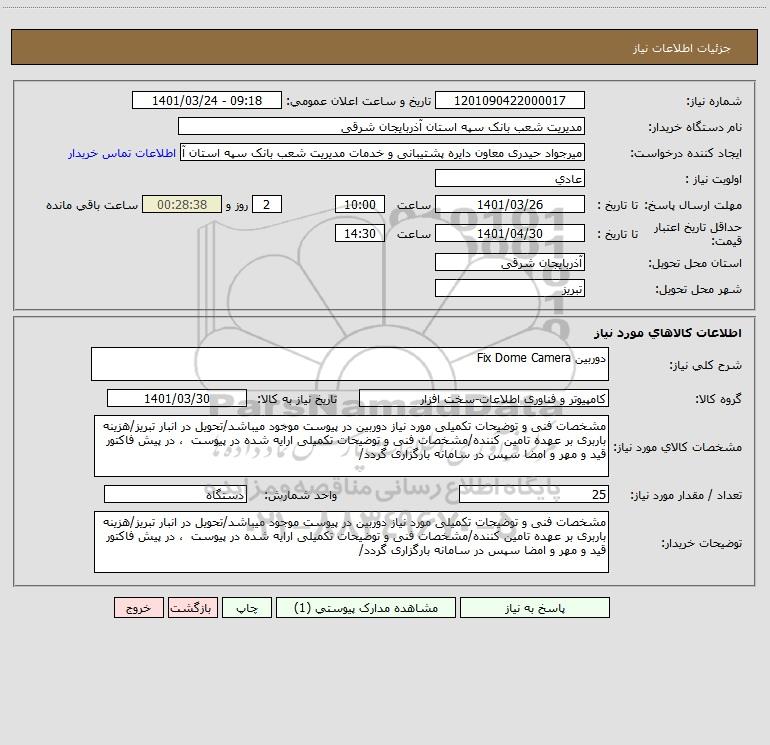Click remaining time counter 00:28:38
770x745 pixels.
[x=182, y=204]
